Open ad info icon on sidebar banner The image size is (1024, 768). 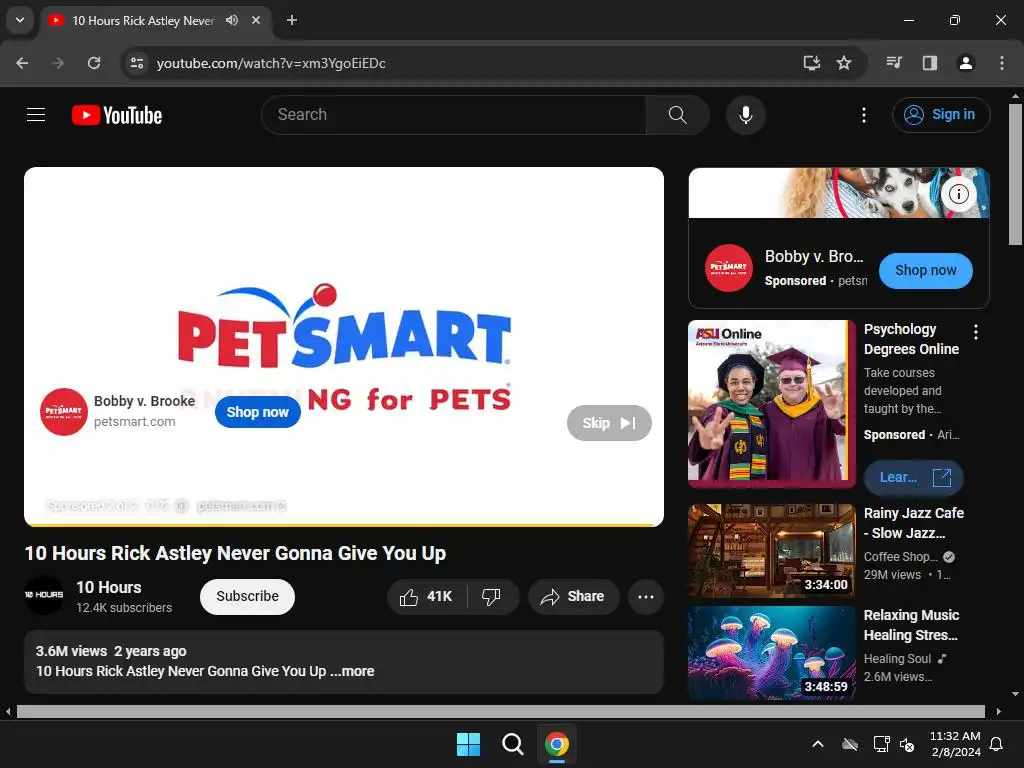coord(958,194)
